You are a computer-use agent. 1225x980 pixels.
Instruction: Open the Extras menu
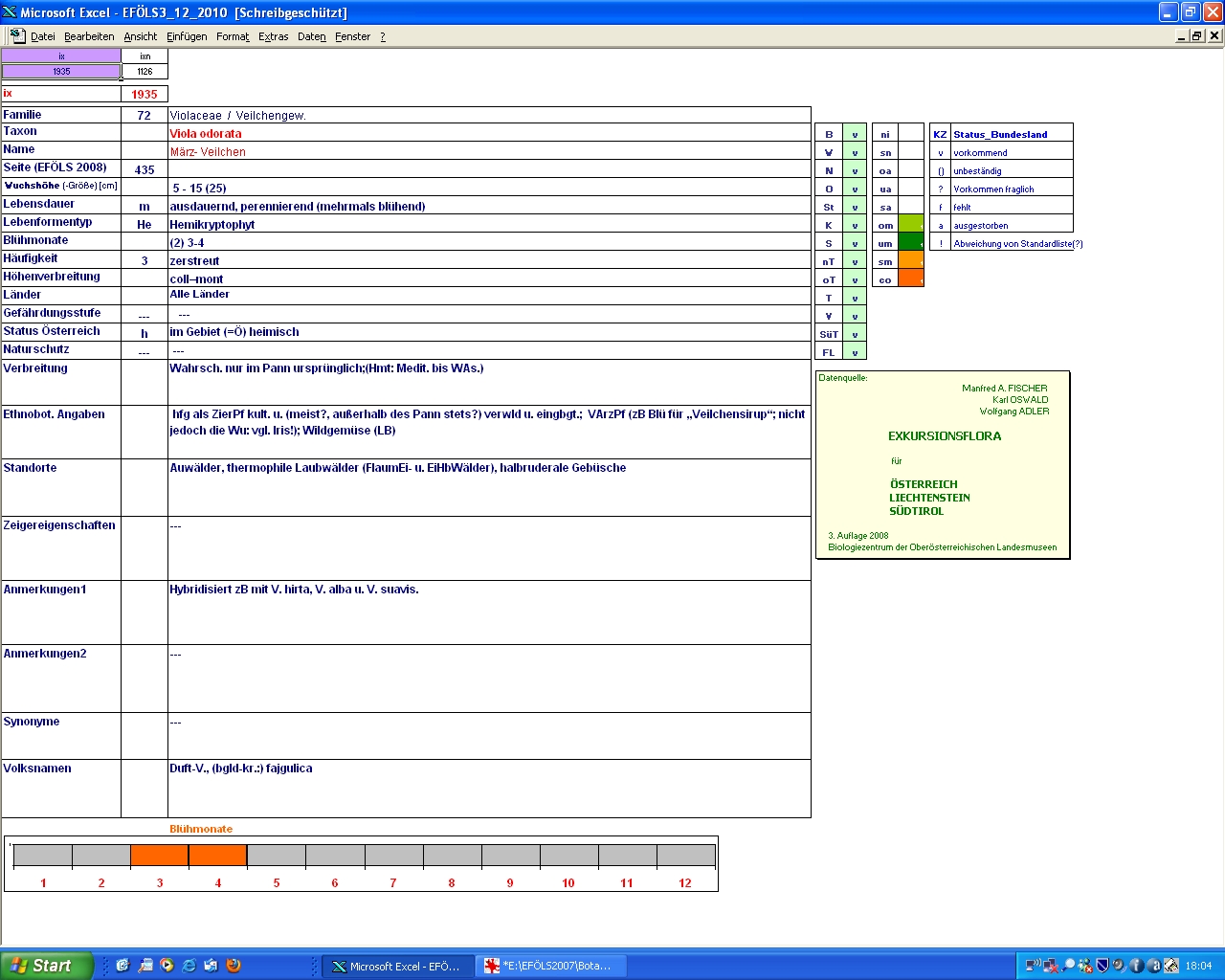coord(273,36)
